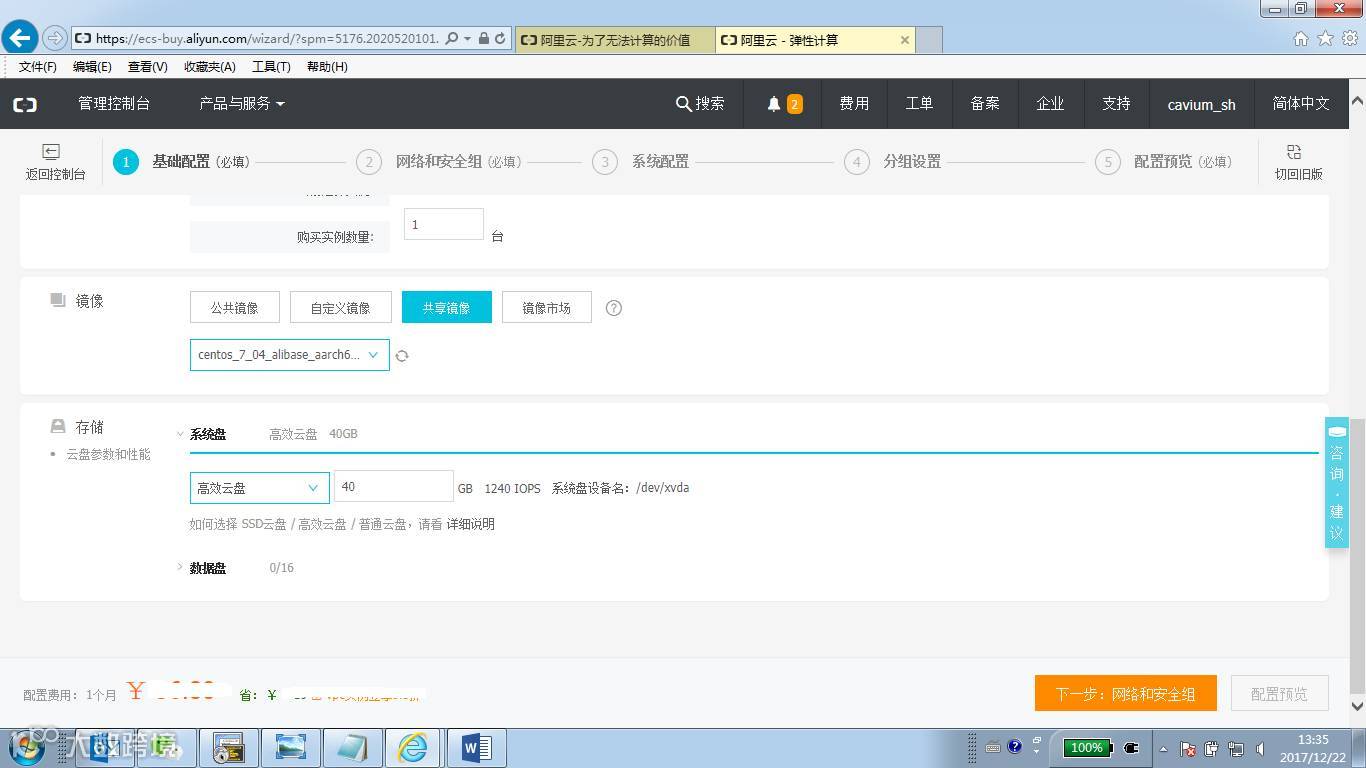Switch to 阿里云-为了无法计算的价值 tab
Screen dimensions: 1366x768
click(616, 40)
